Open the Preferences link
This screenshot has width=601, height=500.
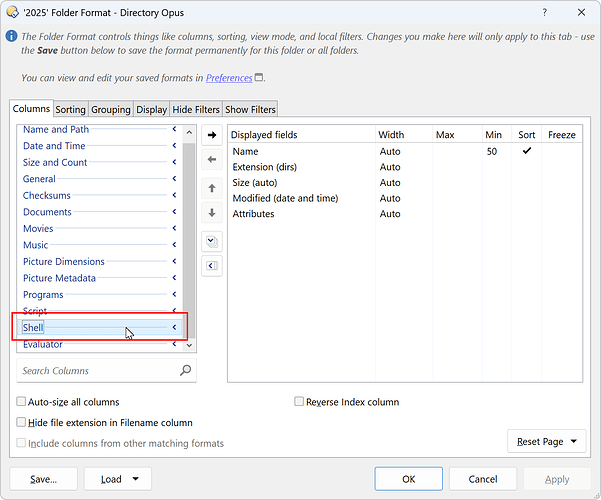point(229,78)
